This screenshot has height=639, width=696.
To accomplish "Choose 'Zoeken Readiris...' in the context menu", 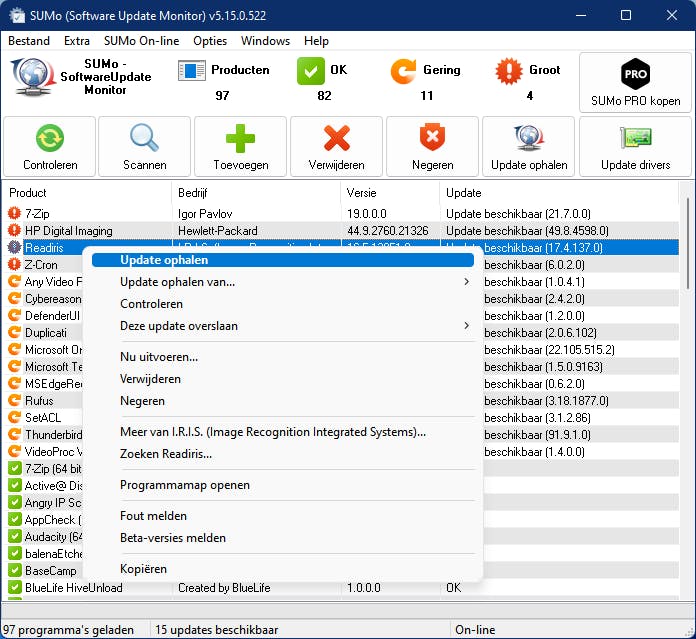I will (283, 454).
